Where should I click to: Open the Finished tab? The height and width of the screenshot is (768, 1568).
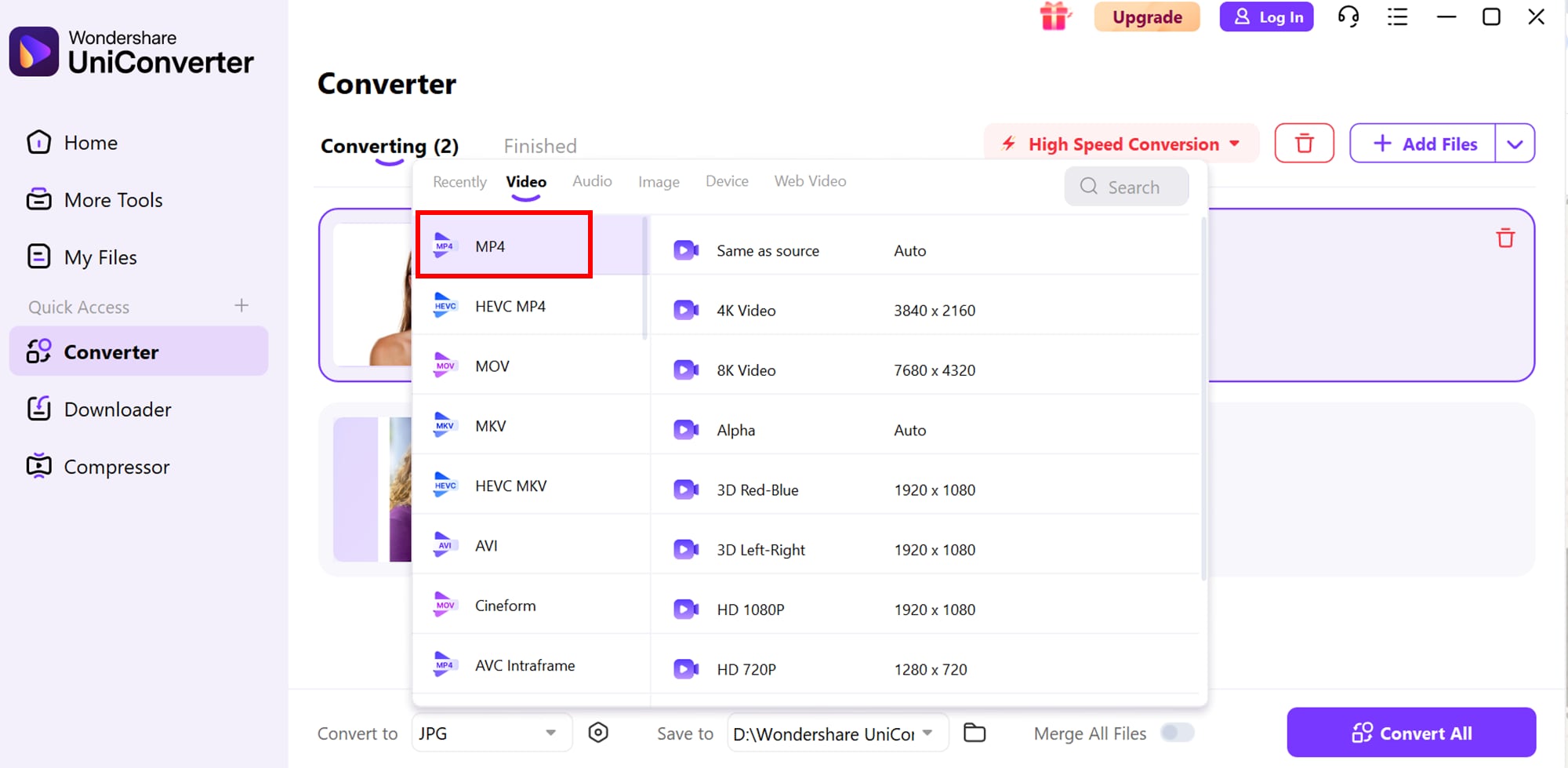click(540, 146)
